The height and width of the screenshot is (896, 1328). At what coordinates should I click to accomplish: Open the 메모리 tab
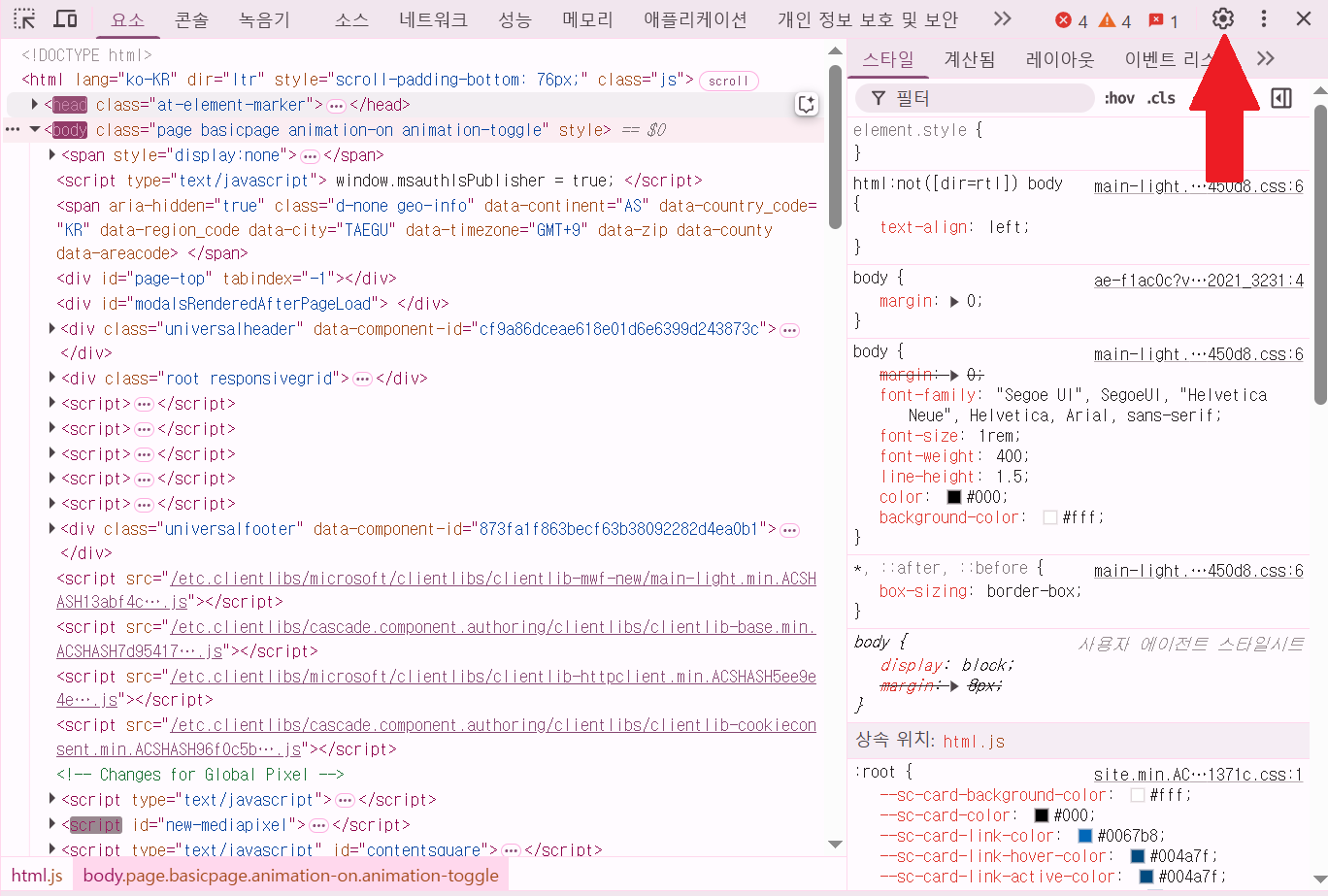pos(587,19)
